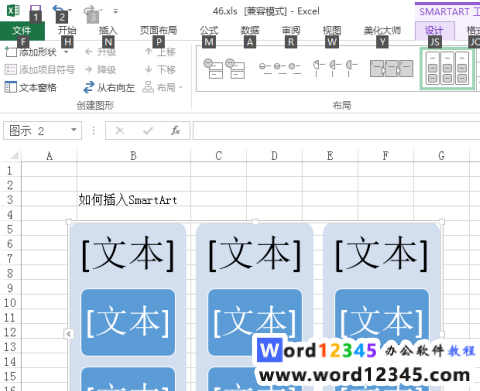
Task: Open the 文件 tab
Action: (22, 31)
